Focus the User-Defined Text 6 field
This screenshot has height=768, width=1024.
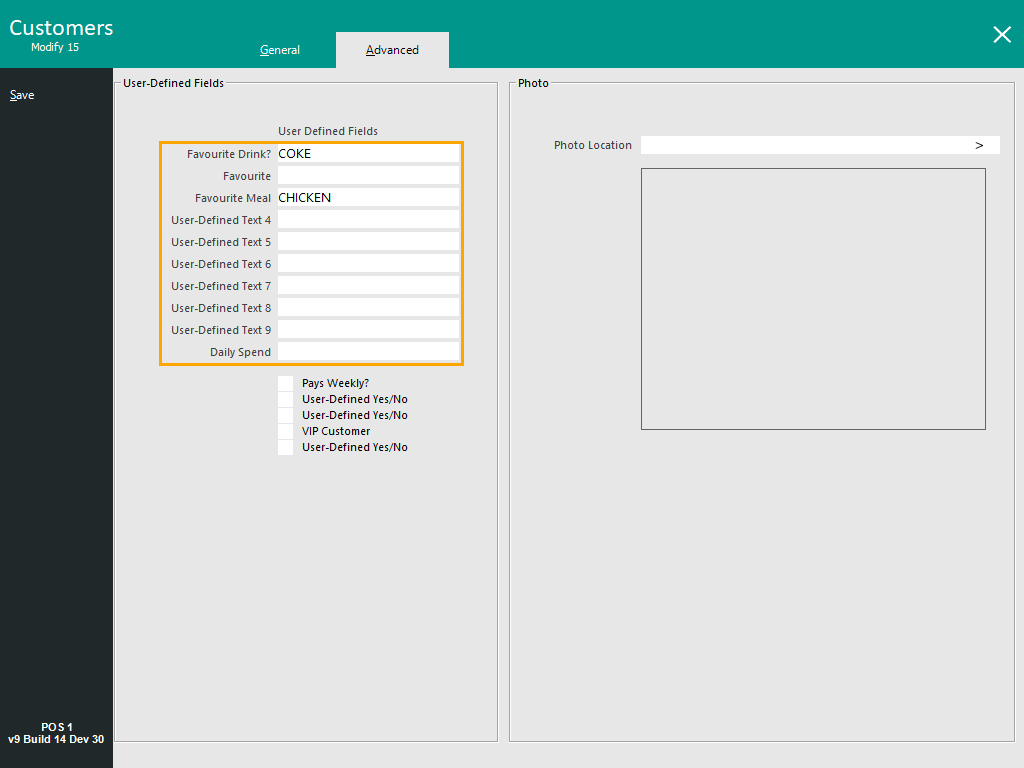tap(368, 264)
